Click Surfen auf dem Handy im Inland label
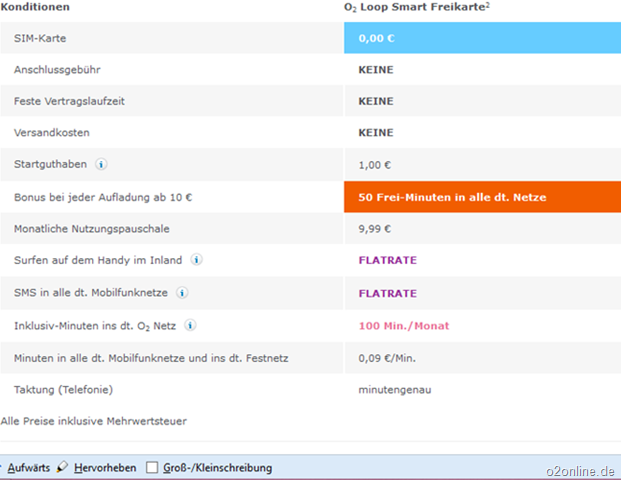The width and height of the screenshot is (621, 480). [98, 260]
